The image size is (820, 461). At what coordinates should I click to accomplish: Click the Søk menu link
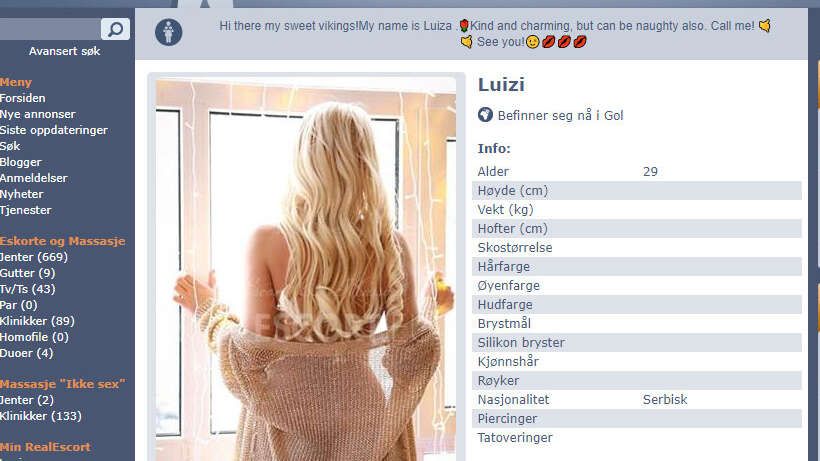coord(10,146)
